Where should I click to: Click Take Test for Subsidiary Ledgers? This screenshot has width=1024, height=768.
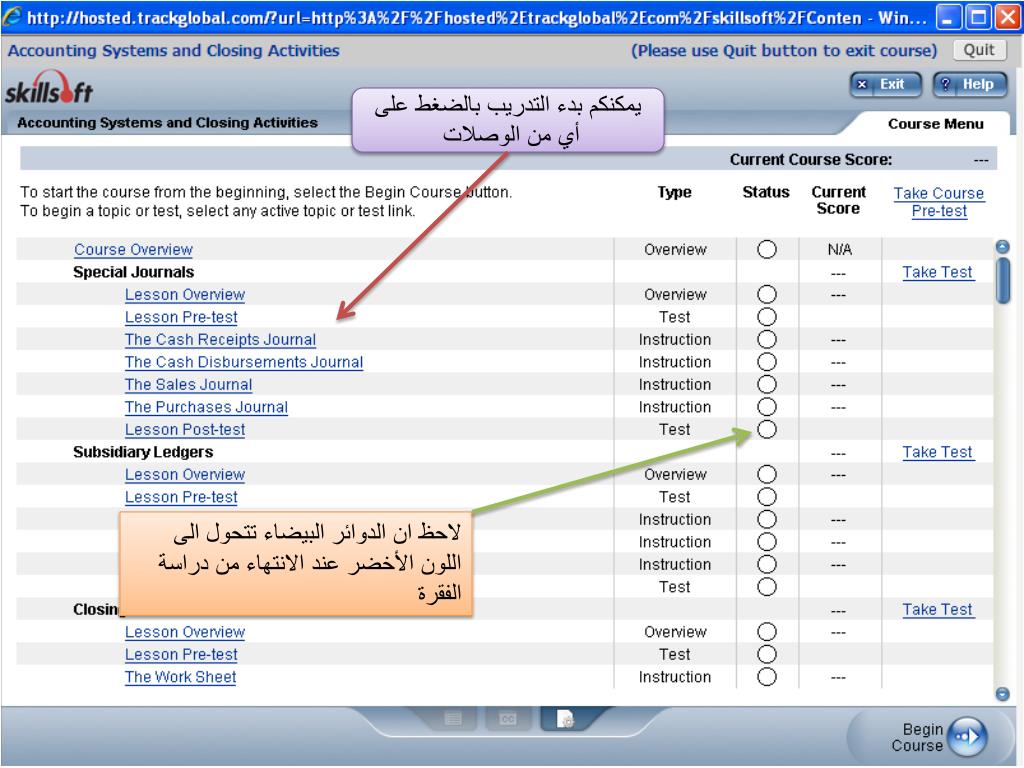coord(938,452)
